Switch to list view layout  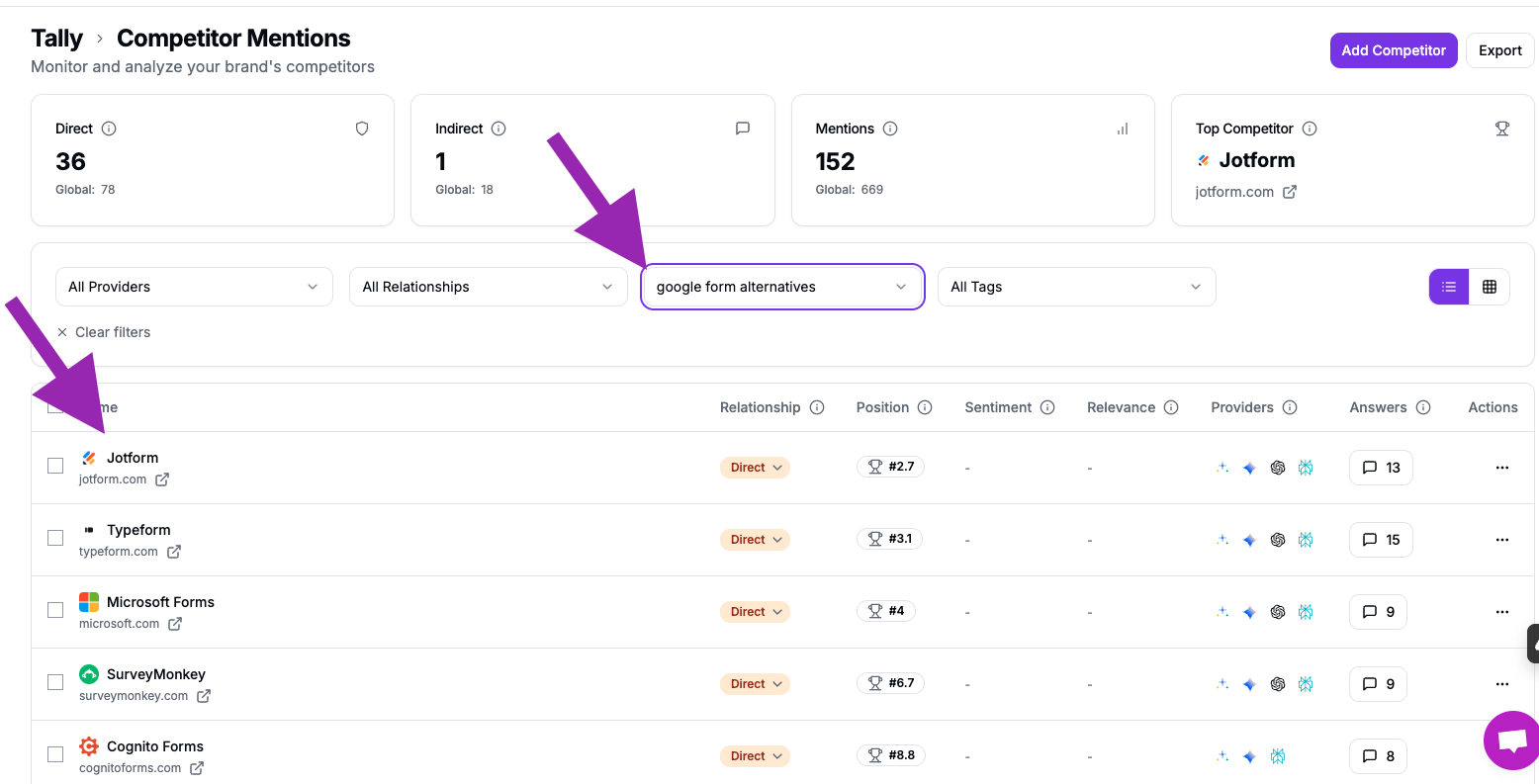pos(1449,287)
